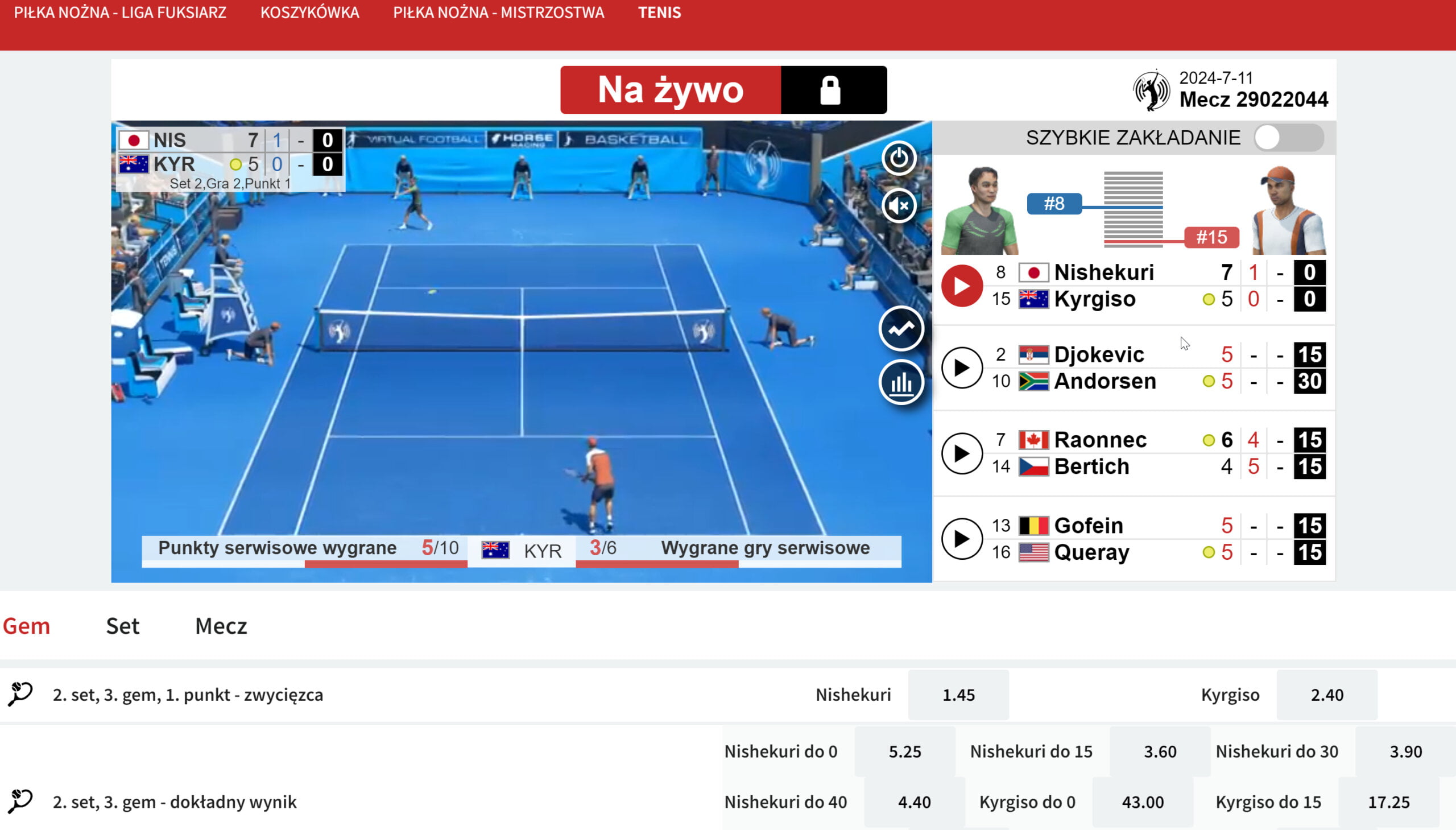Open the trend line chart icon

(x=901, y=328)
